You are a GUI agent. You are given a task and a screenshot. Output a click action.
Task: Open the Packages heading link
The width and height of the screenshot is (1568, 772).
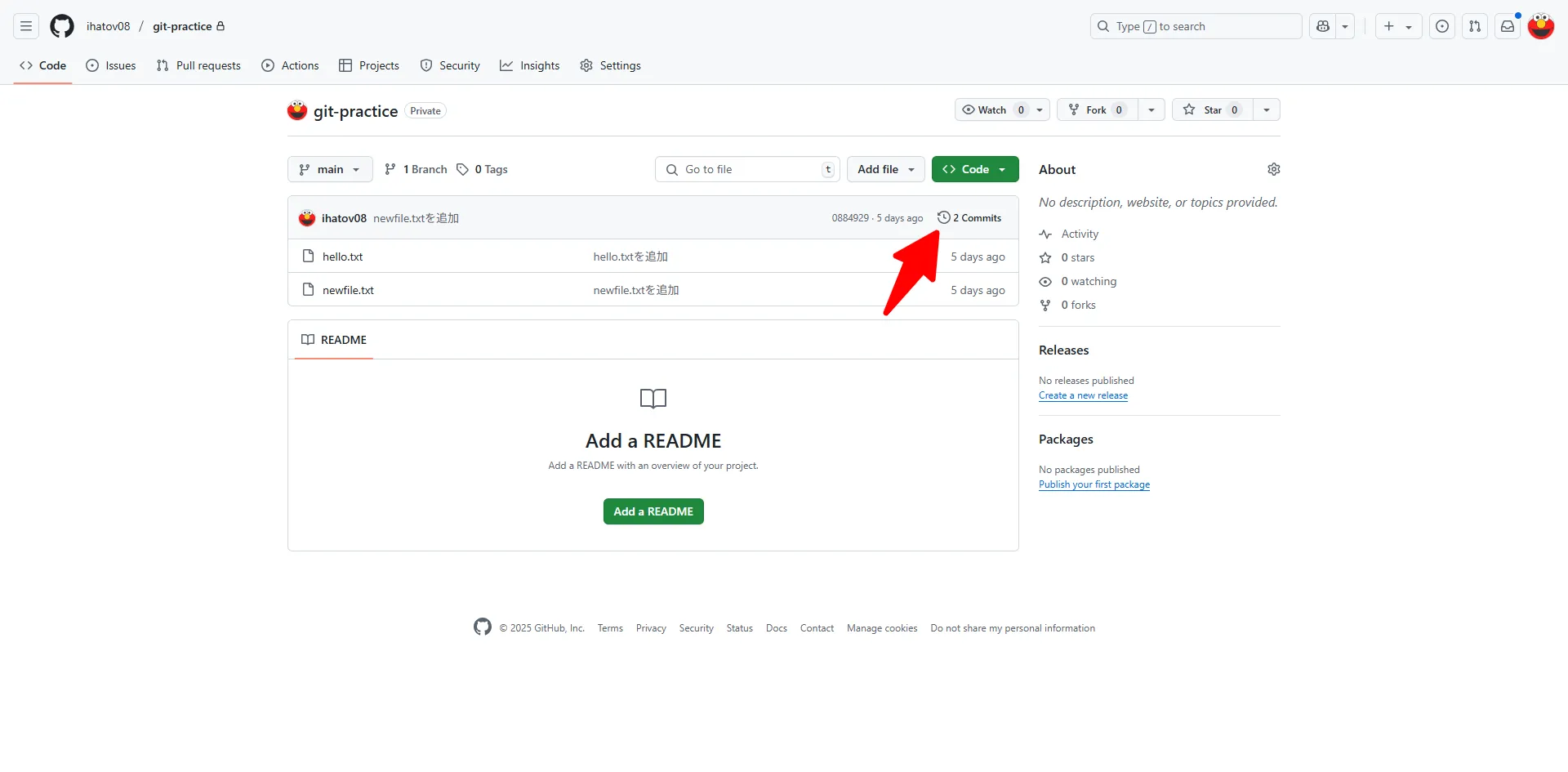[1066, 440]
